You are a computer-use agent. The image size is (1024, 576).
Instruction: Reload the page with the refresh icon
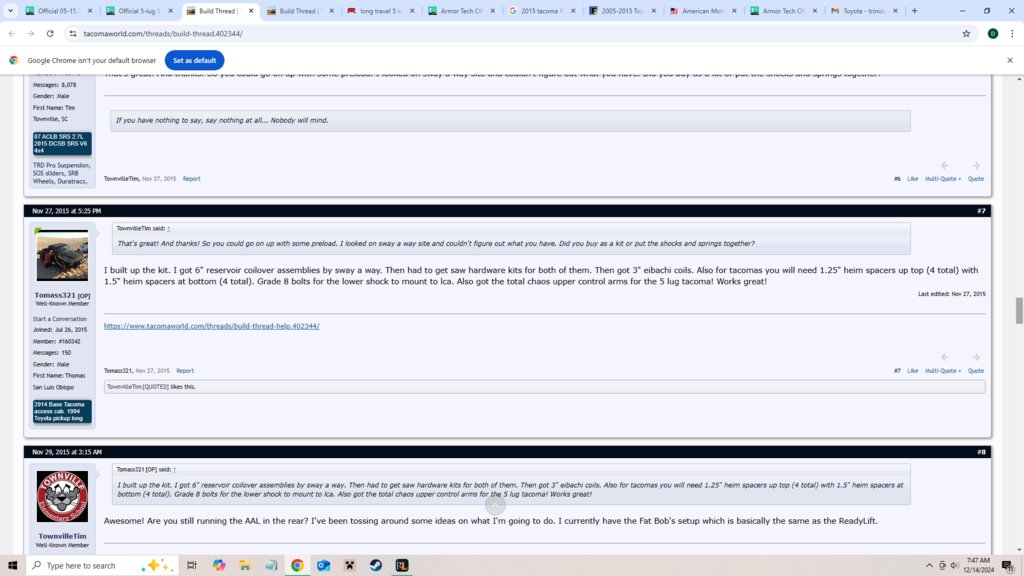point(50,33)
